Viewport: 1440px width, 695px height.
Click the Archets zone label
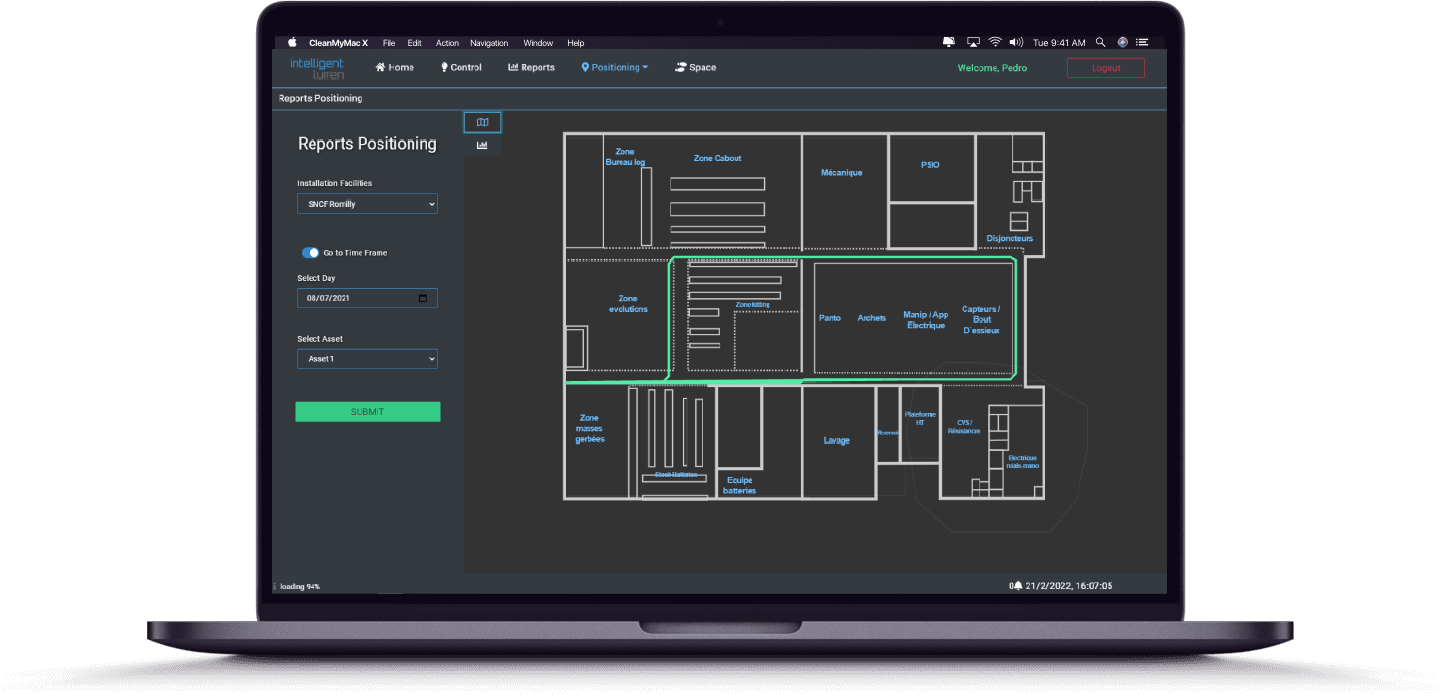click(872, 318)
